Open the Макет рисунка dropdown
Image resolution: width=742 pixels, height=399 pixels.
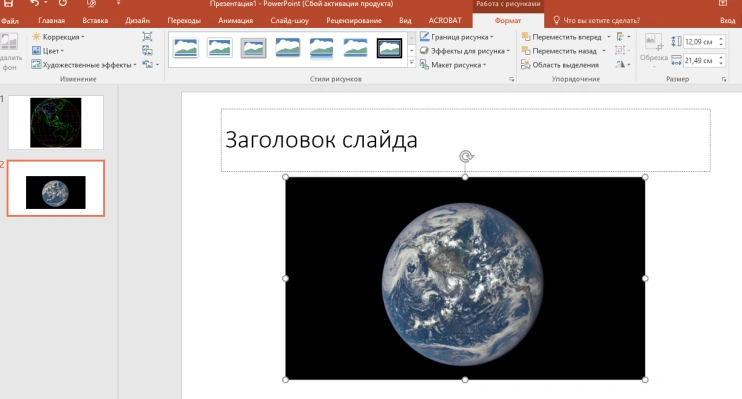[x=453, y=65]
